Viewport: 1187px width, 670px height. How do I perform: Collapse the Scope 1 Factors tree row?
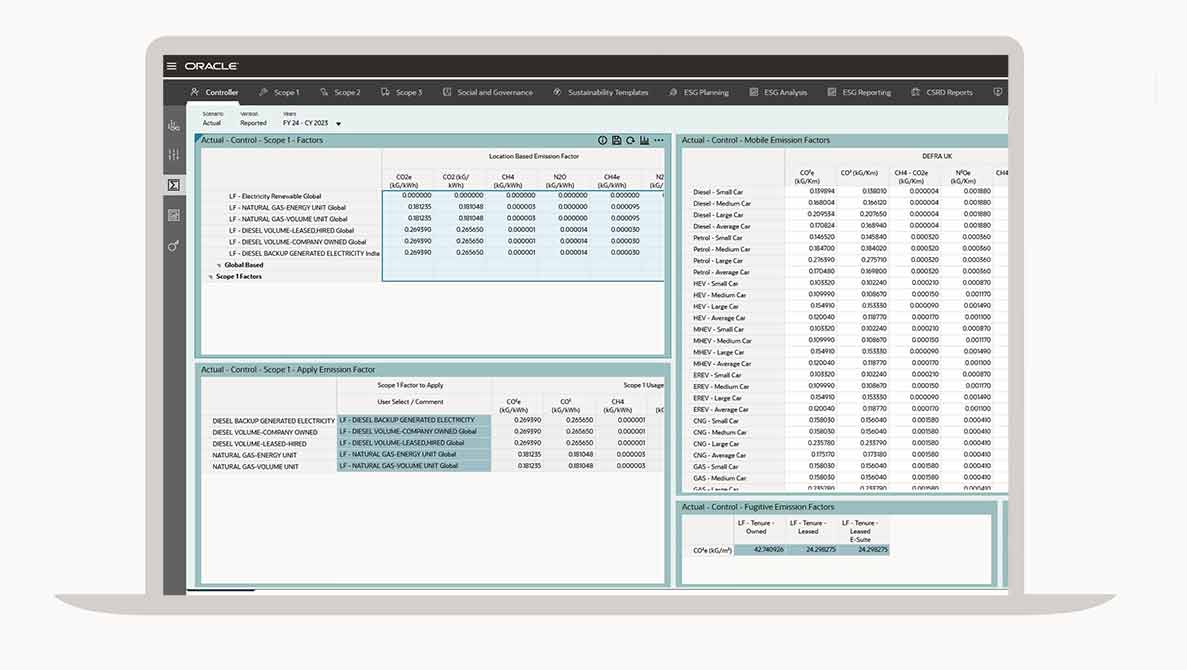pyautogui.click(x=211, y=277)
